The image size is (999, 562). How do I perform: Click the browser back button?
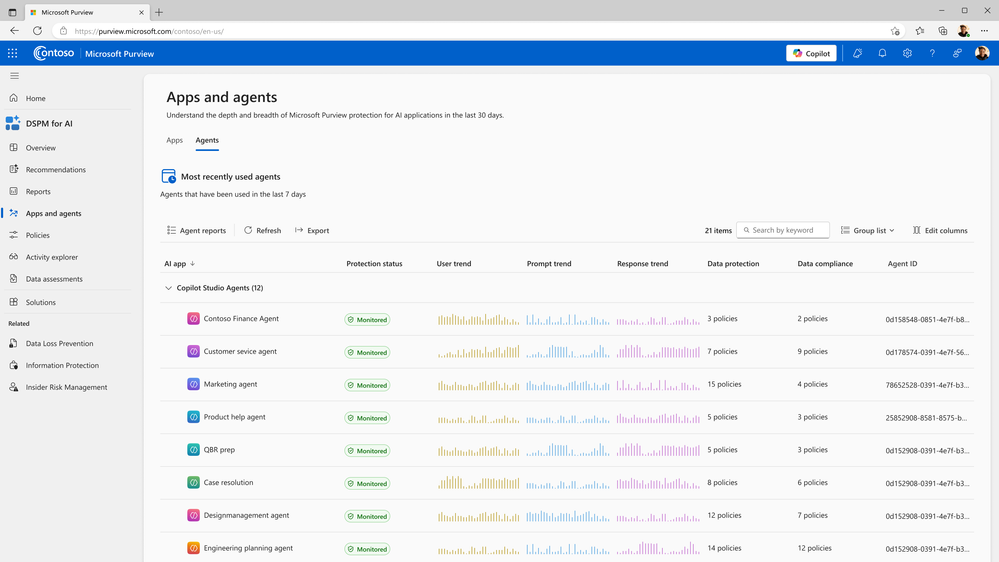tap(14, 31)
